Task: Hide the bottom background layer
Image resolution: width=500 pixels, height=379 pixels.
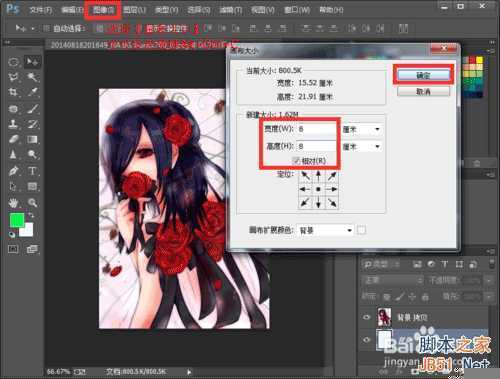Action: point(366,340)
